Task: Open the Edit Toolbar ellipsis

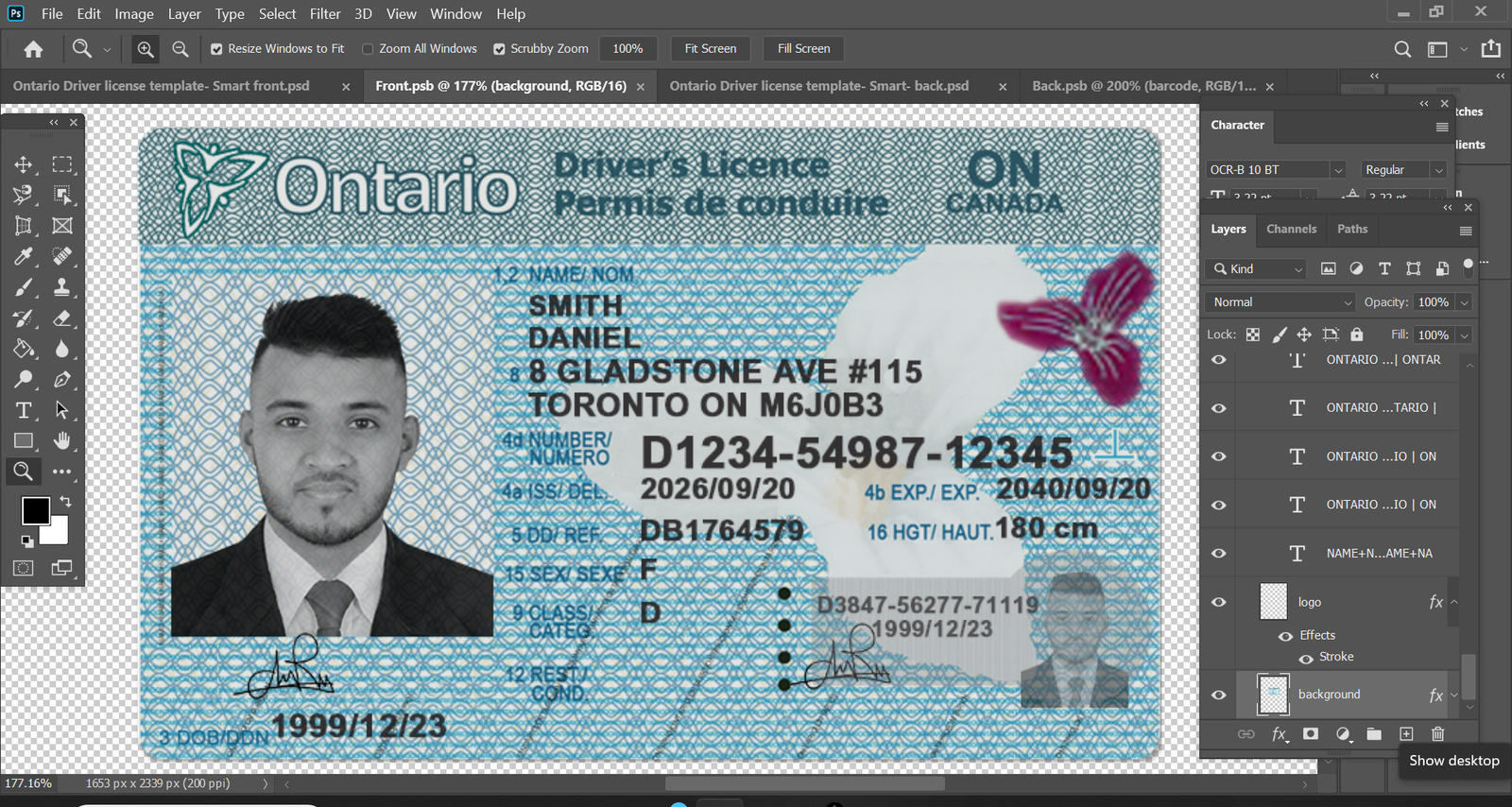Action: 62,472
